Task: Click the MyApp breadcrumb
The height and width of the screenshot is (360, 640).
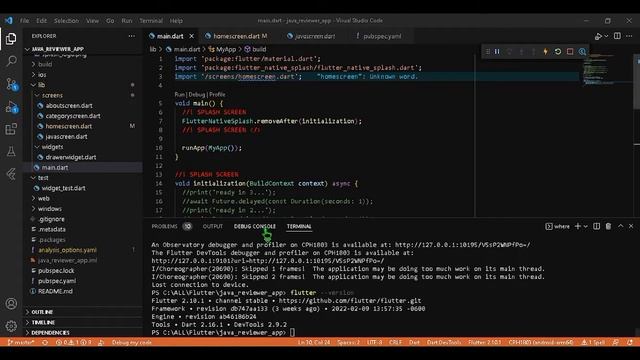Action: (226, 49)
